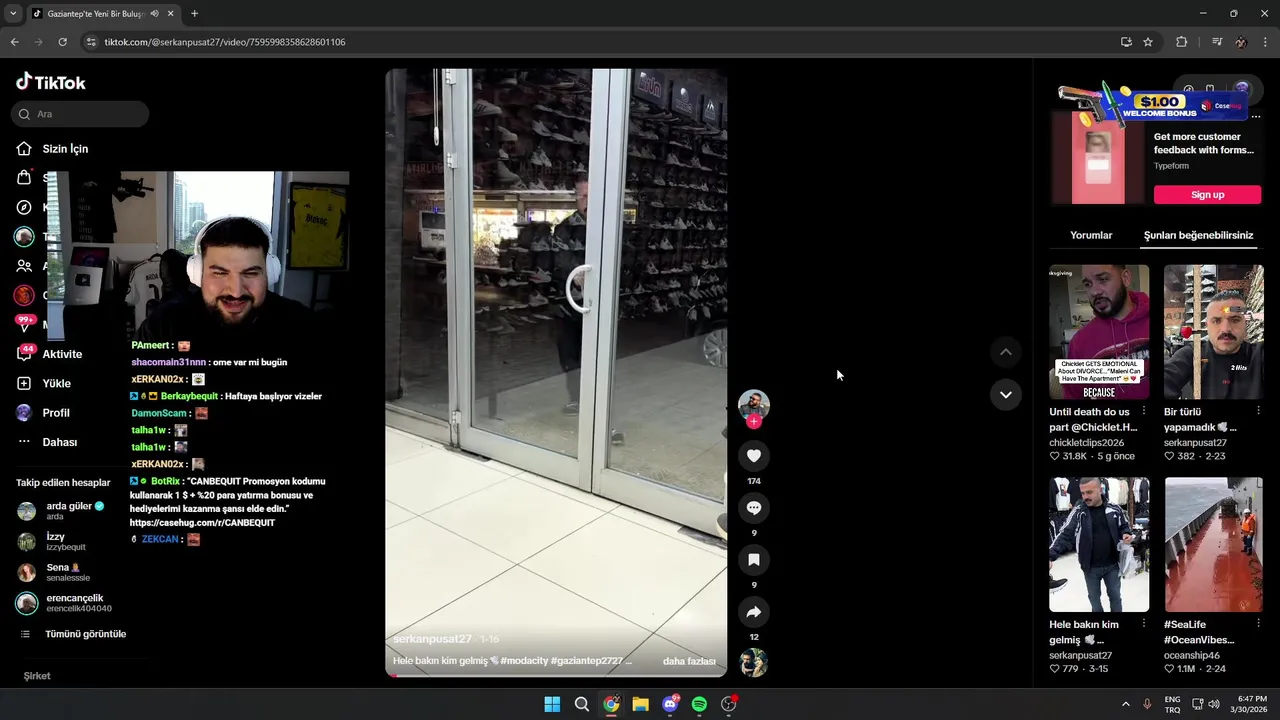1280x720 pixels.
Task: Open the erencançelik followed account
Action: (x=66, y=603)
